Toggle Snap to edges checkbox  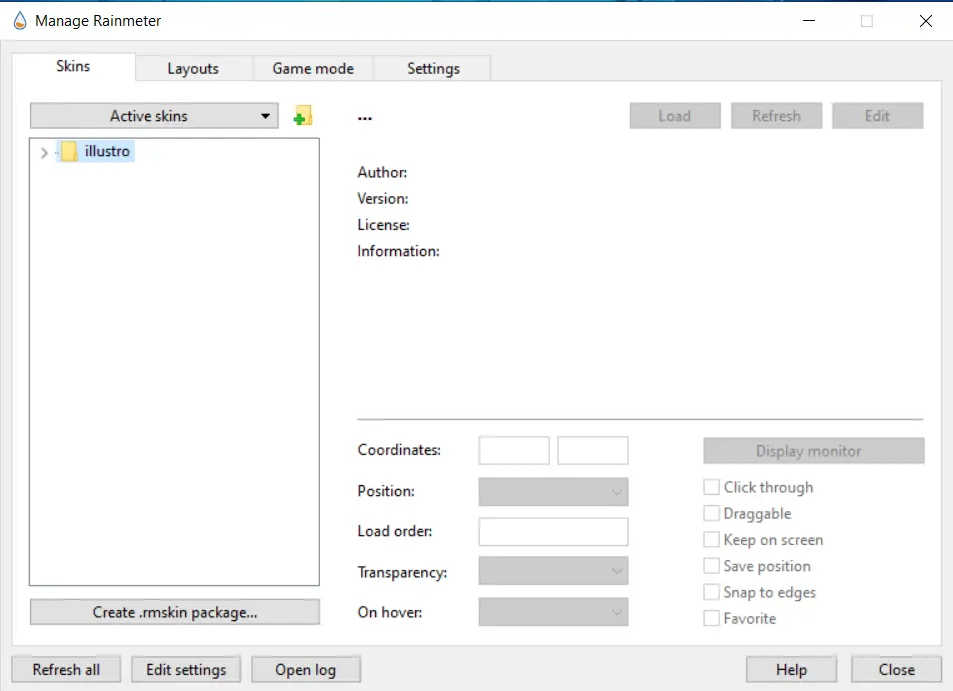(x=712, y=592)
